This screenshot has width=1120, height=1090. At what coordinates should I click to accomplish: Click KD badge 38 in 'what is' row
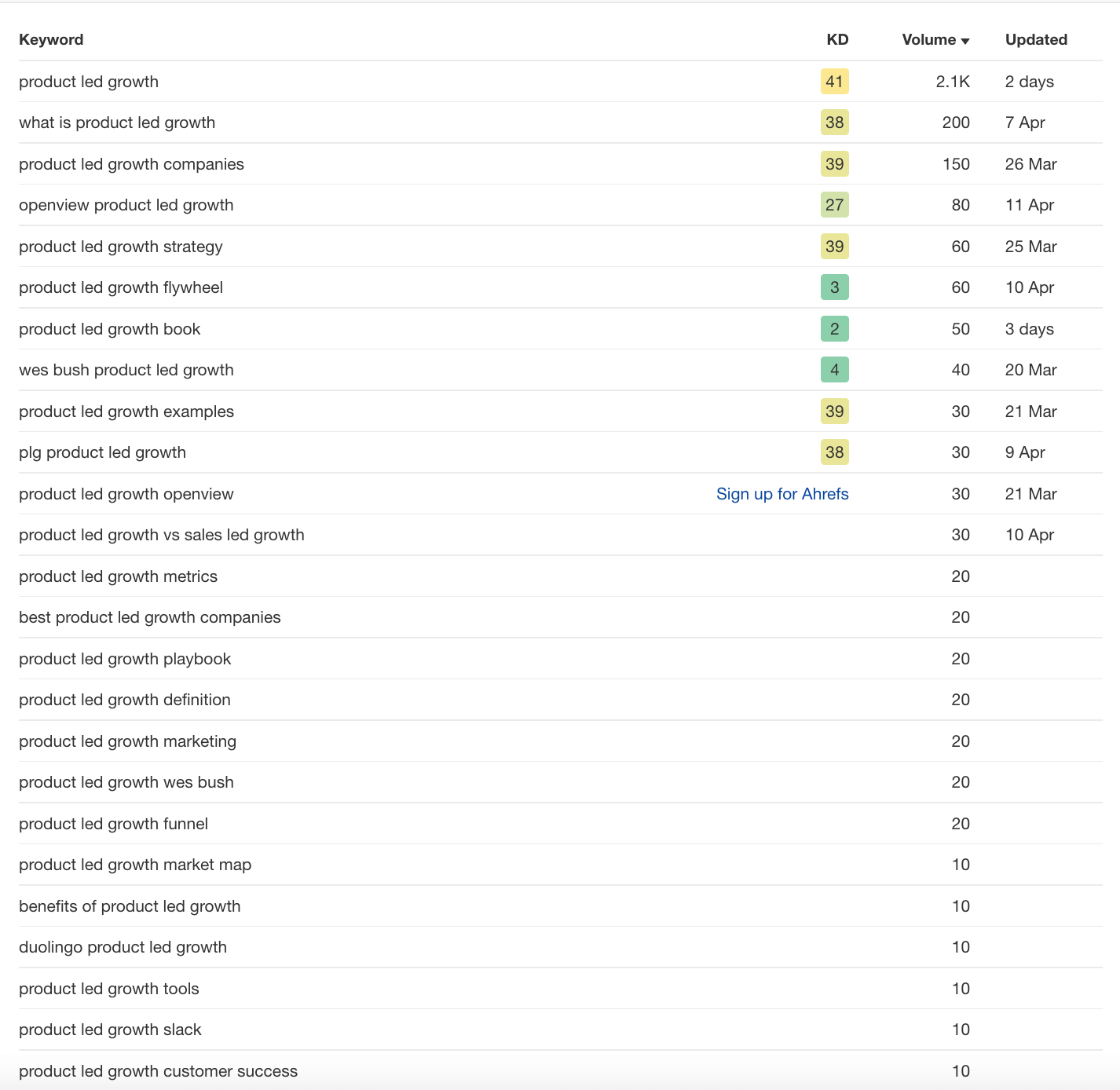point(835,123)
